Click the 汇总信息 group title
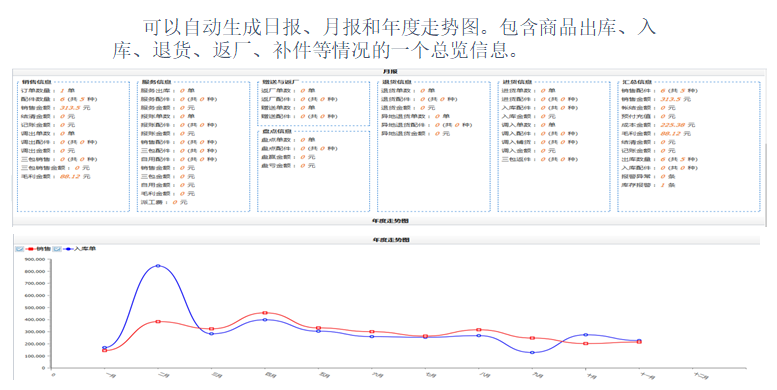 [637, 82]
